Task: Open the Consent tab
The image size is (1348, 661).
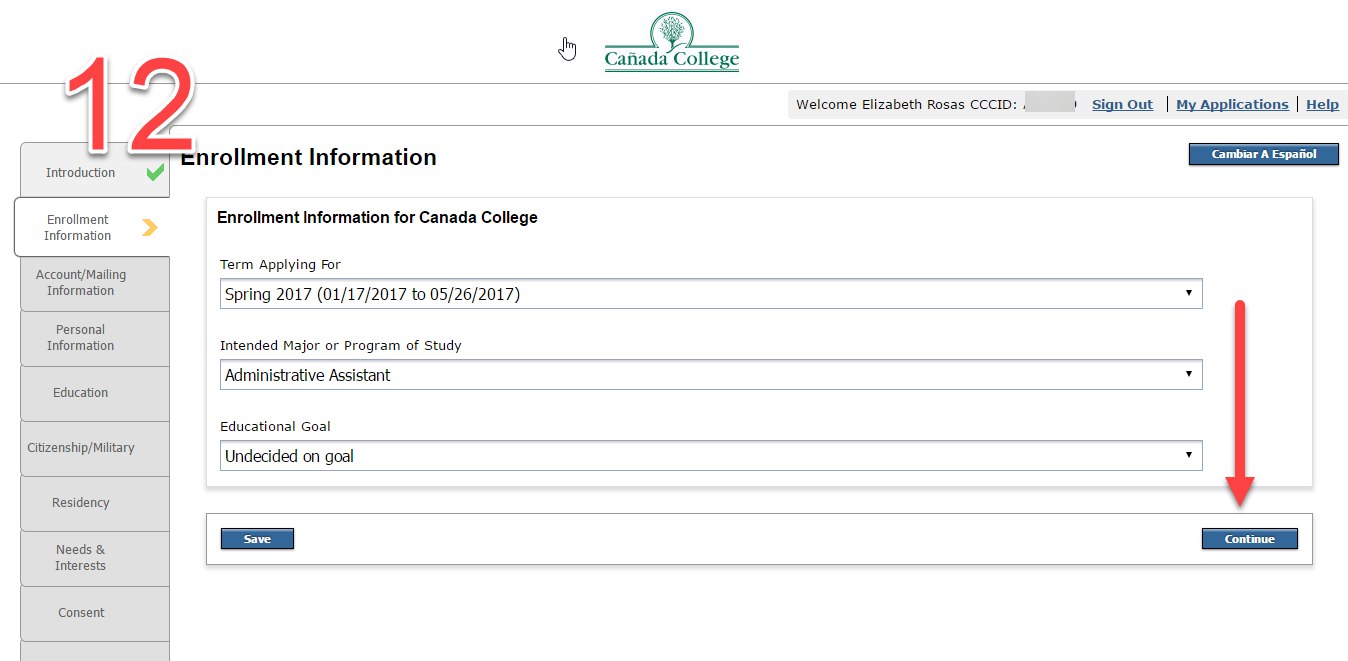Action: (81, 613)
